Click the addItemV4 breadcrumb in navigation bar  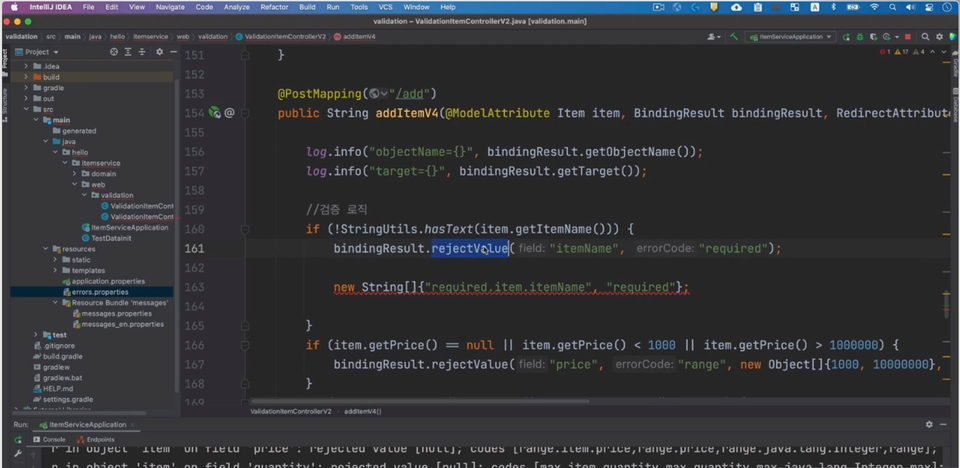point(354,37)
